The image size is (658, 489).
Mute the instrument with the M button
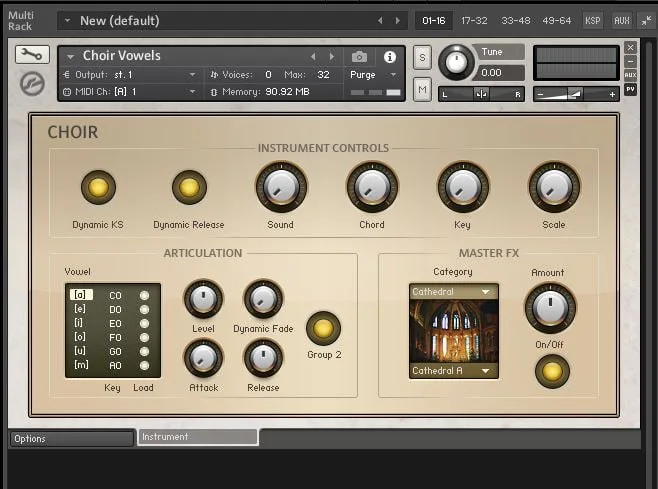[x=422, y=90]
